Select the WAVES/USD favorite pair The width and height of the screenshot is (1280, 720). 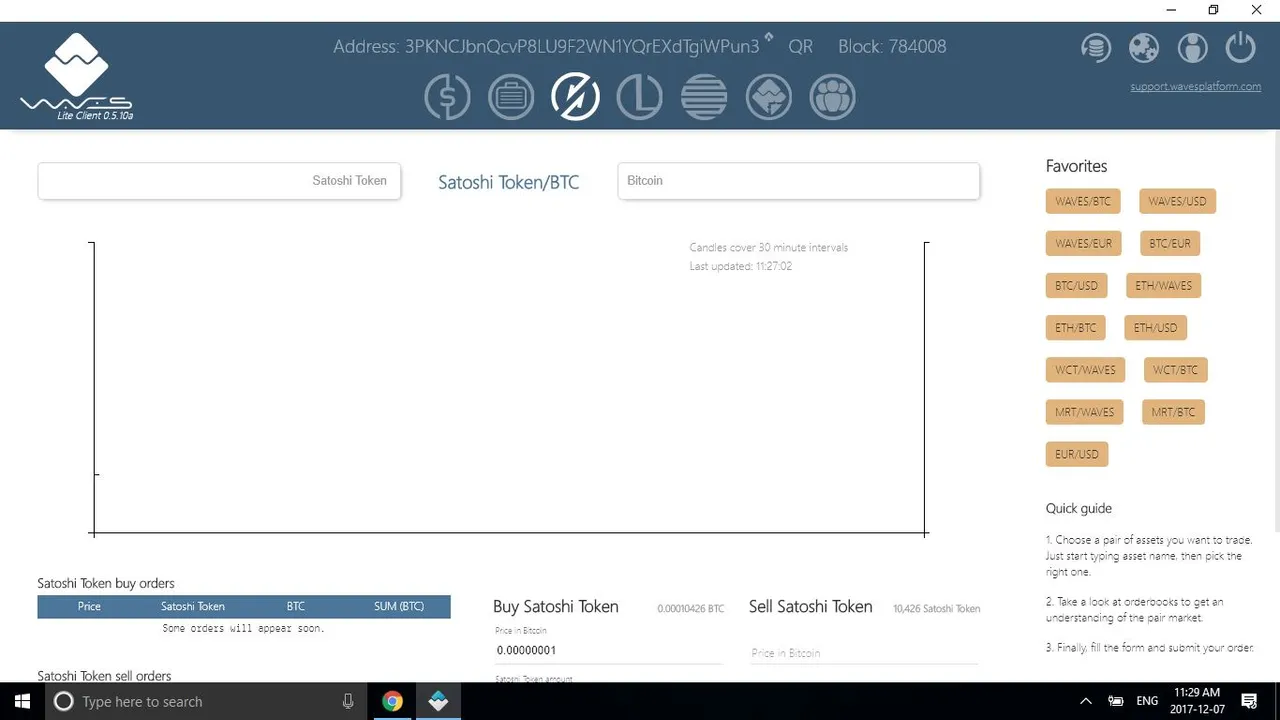1177,201
